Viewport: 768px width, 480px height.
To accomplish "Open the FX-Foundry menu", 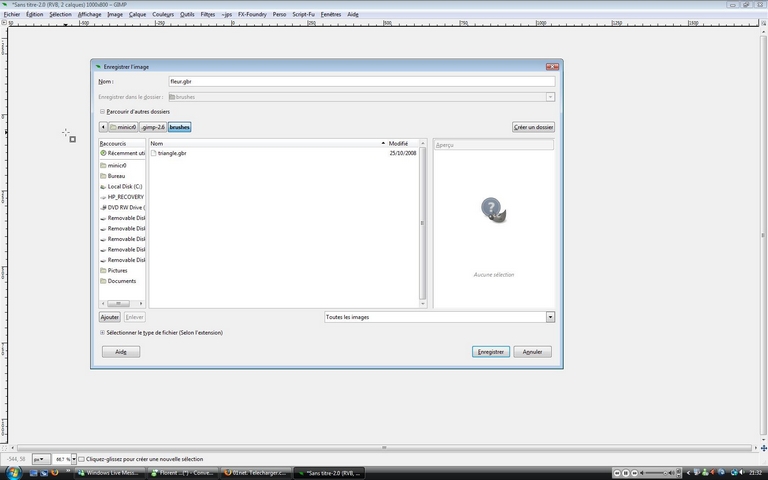I will pos(252,14).
